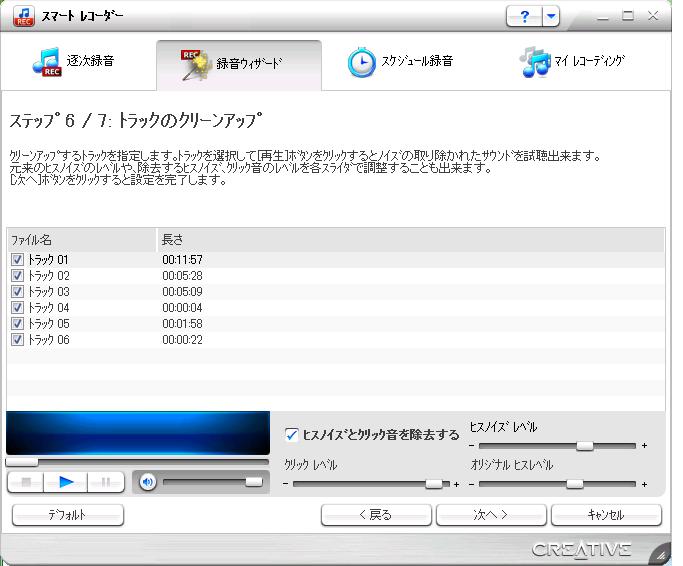Toggle the トラック 03 checkbox
The height and width of the screenshot is (566, 683).
[x=17, y=292]
